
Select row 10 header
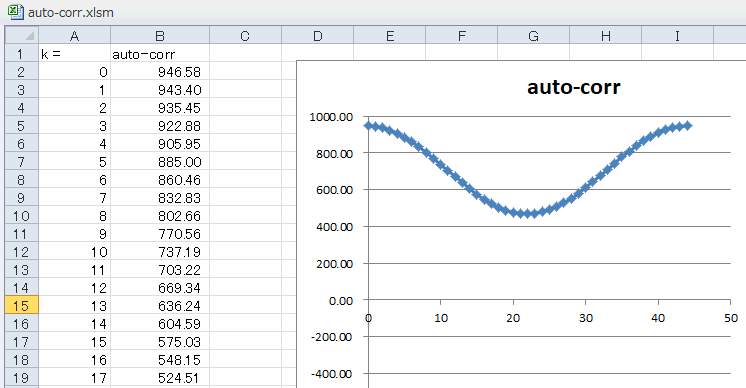pos(21,216)
